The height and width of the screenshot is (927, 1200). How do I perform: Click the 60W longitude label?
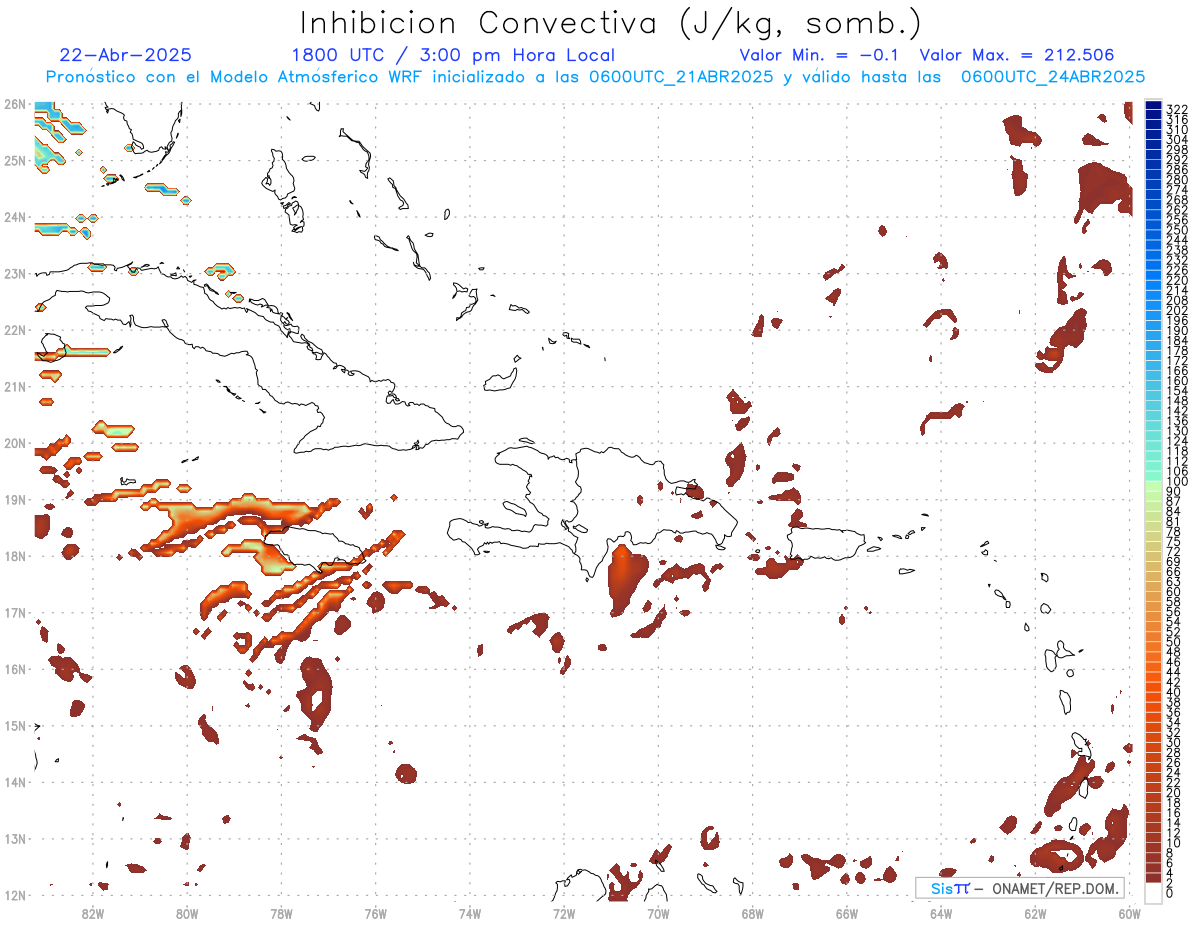coord(1128,912)
